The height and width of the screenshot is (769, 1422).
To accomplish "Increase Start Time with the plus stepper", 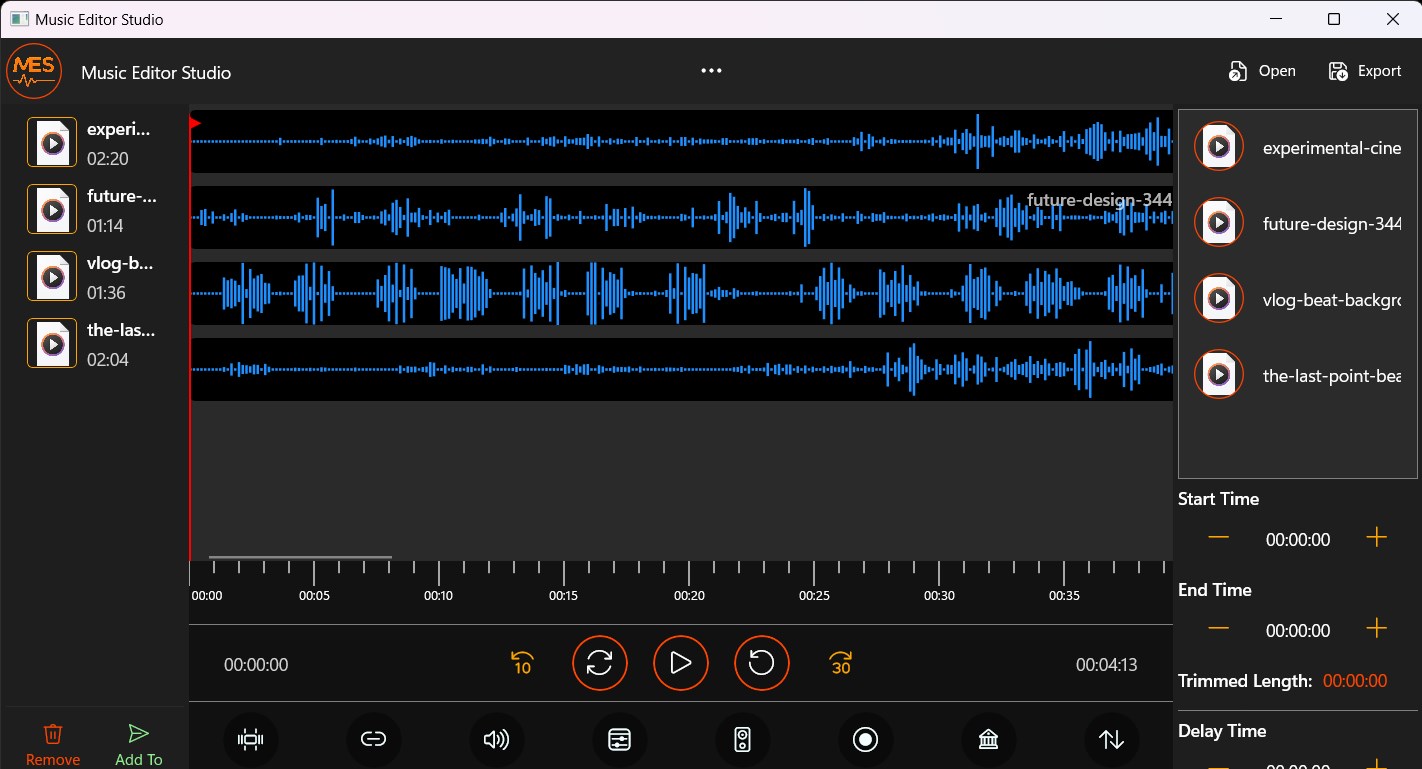I will tap(1376, 537).
